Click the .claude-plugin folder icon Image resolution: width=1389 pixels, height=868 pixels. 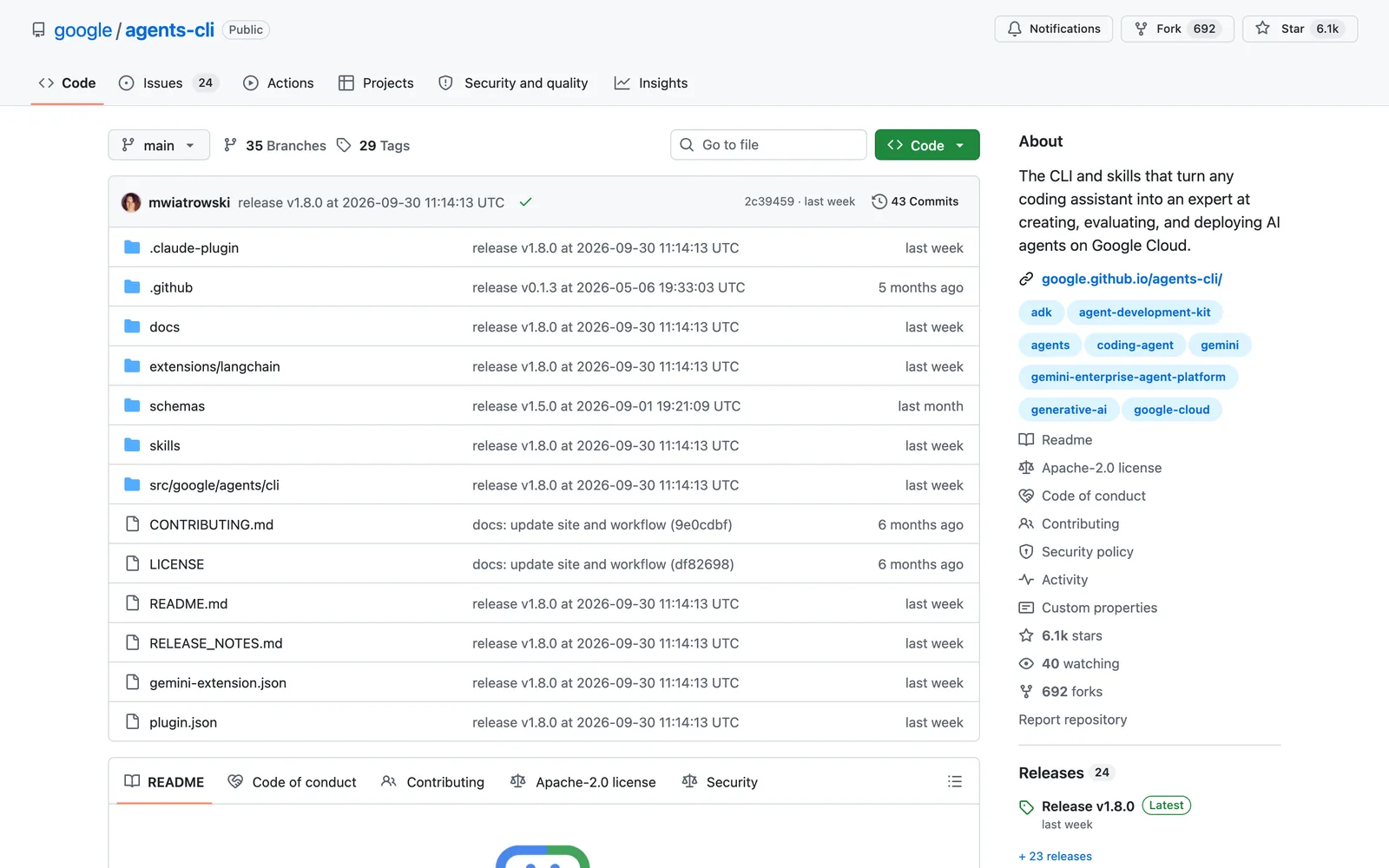[132, 247]
